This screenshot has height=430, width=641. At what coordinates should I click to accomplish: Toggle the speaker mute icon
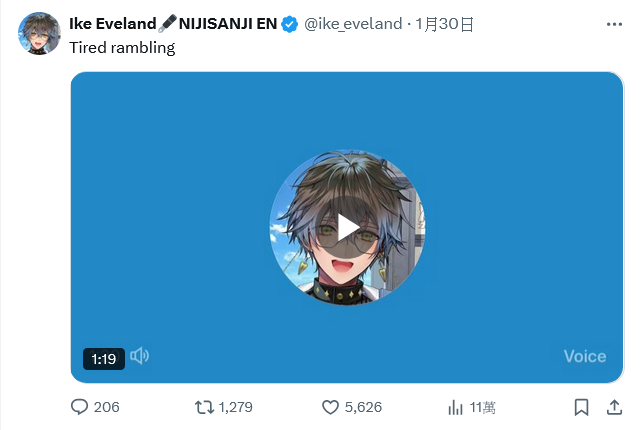click(x=139, y=356)
